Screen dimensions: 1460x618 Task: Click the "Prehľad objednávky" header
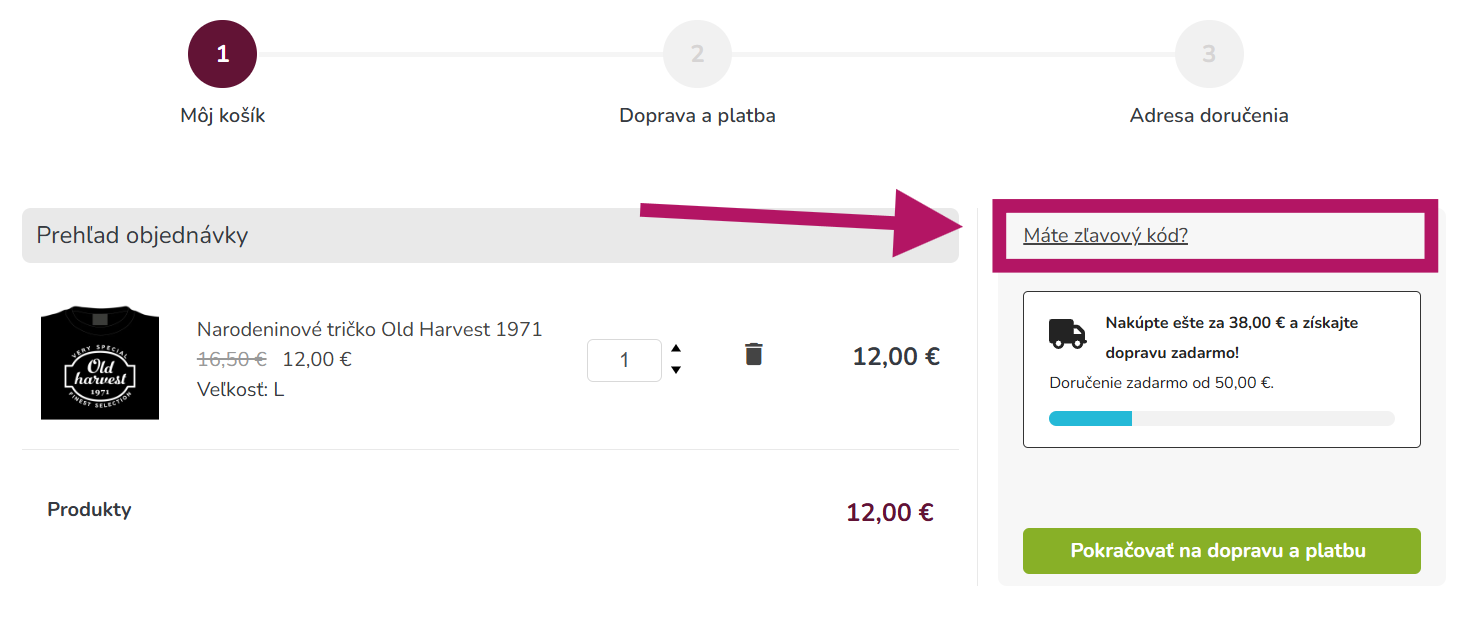142,236
